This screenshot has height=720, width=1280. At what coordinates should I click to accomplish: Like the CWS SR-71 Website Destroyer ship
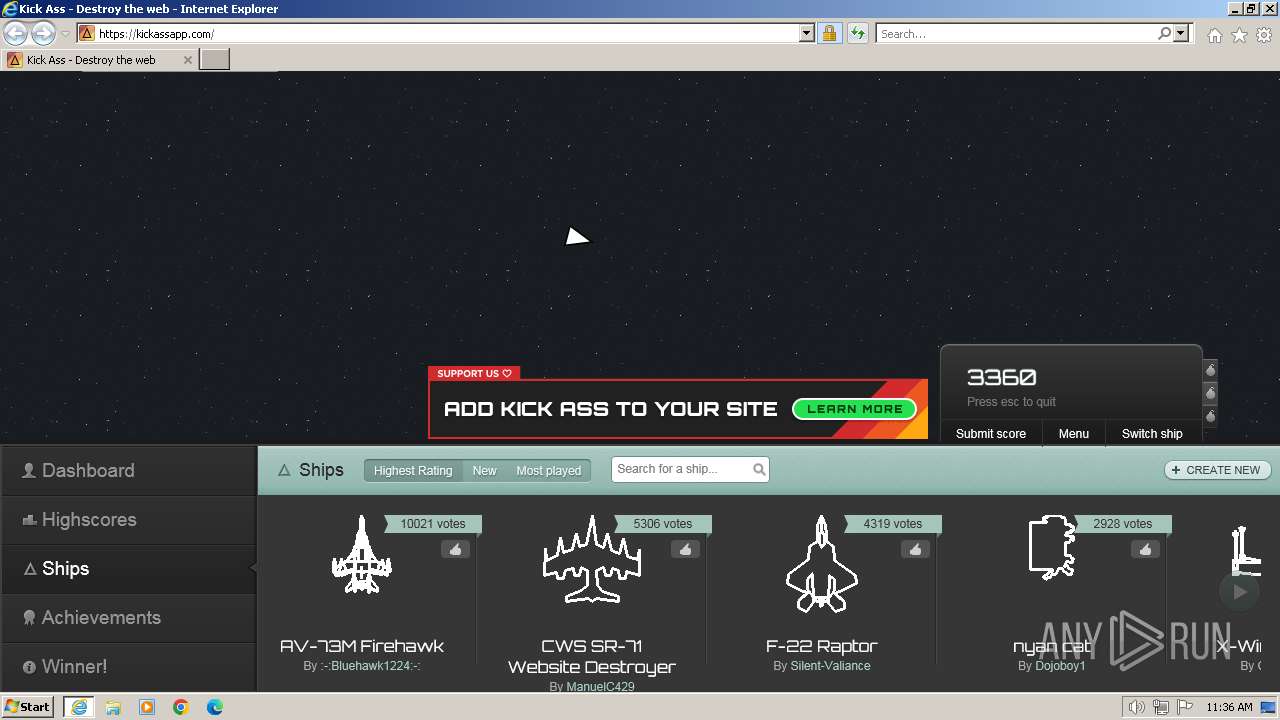pyautogui.click(x=685, y=549)
